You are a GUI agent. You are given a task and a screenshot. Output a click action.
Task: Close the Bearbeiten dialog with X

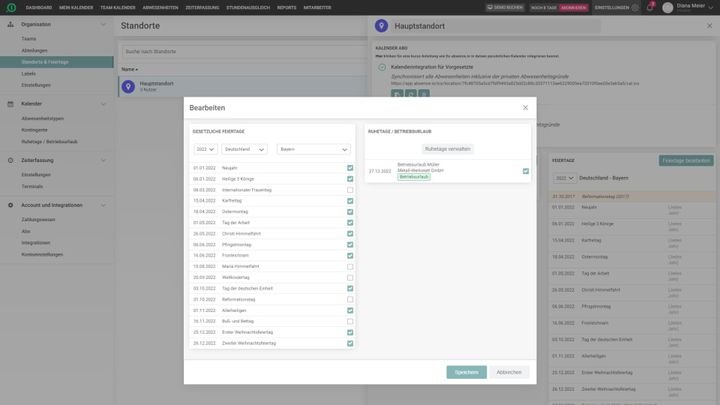click(x=525, y=107)
